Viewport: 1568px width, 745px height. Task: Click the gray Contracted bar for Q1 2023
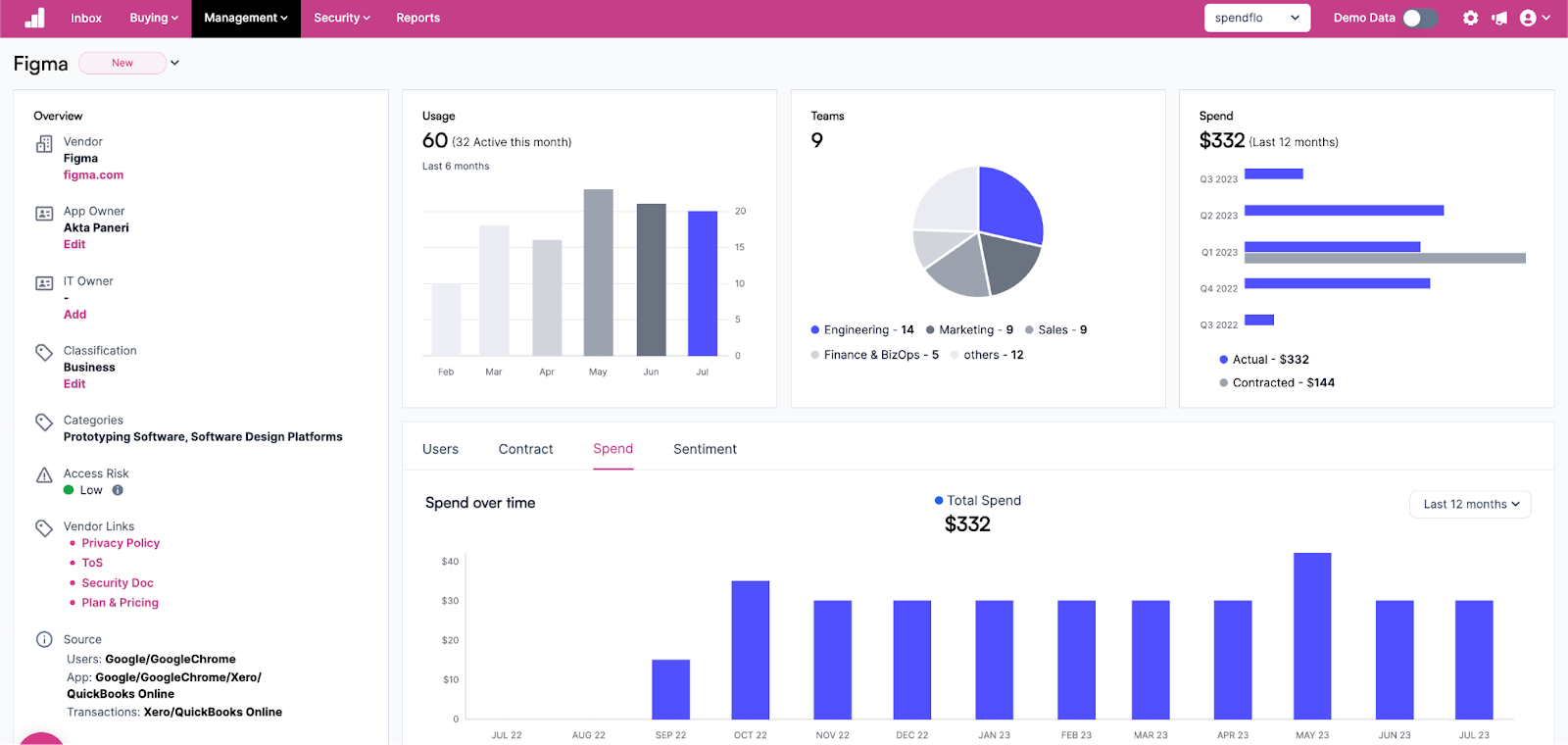1385,259
